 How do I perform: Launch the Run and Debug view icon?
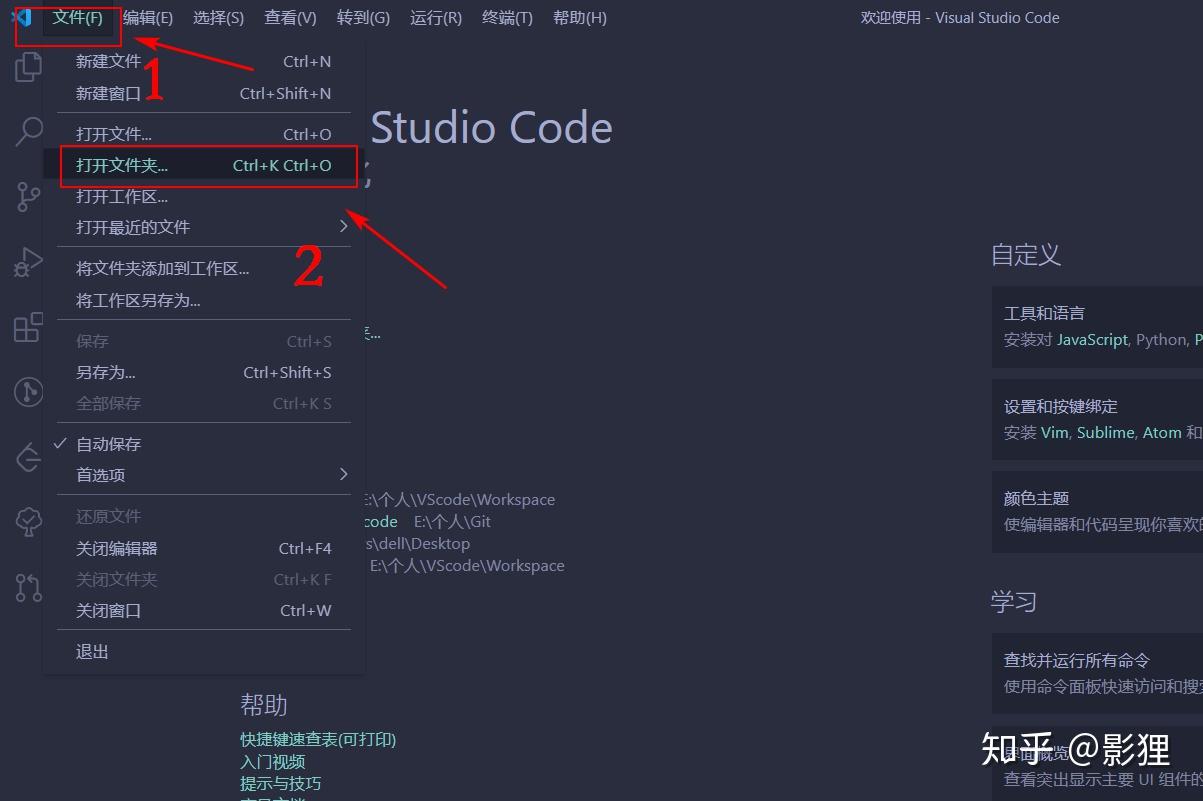[x=27, y=261]
